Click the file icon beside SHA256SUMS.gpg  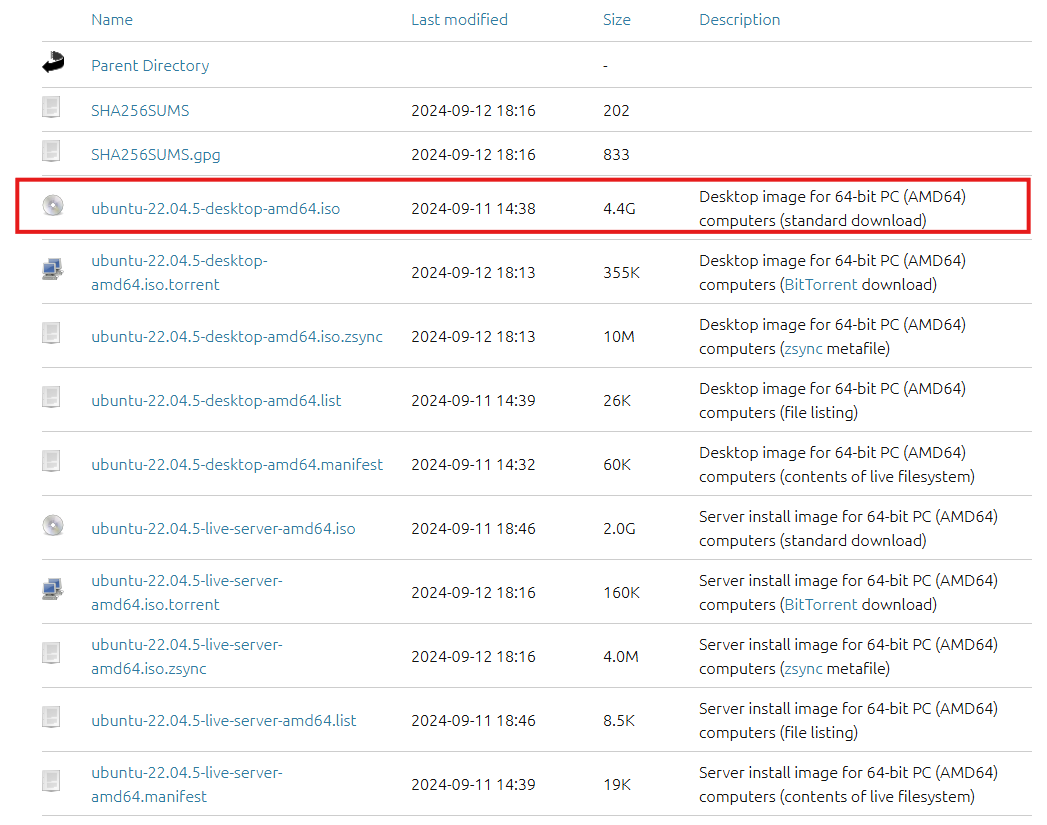(x=51, y=151)
